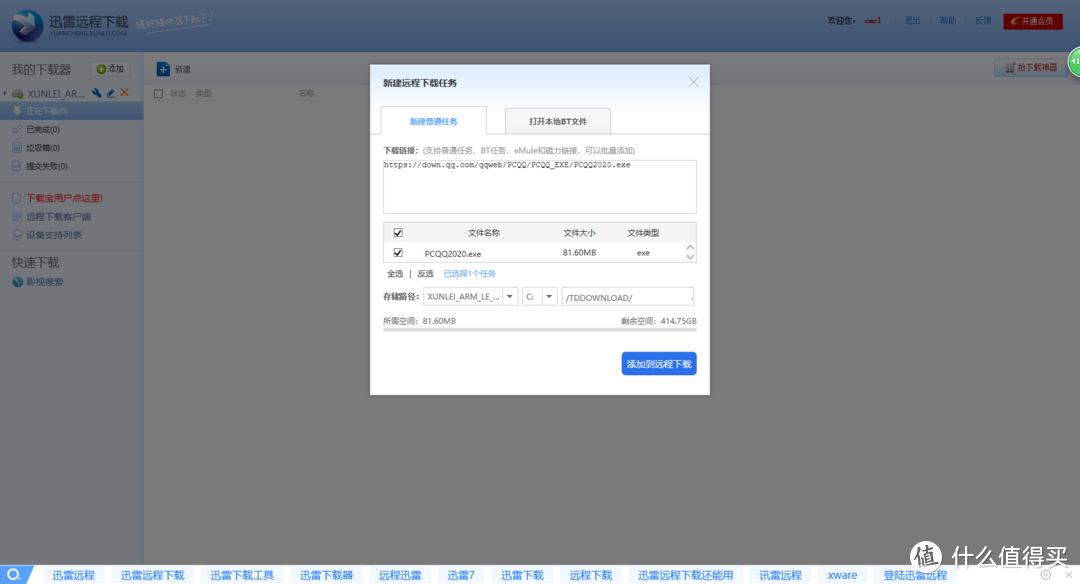1080x584 pixels.
Task: Click the carl username link
Action: tap(873, 21)
